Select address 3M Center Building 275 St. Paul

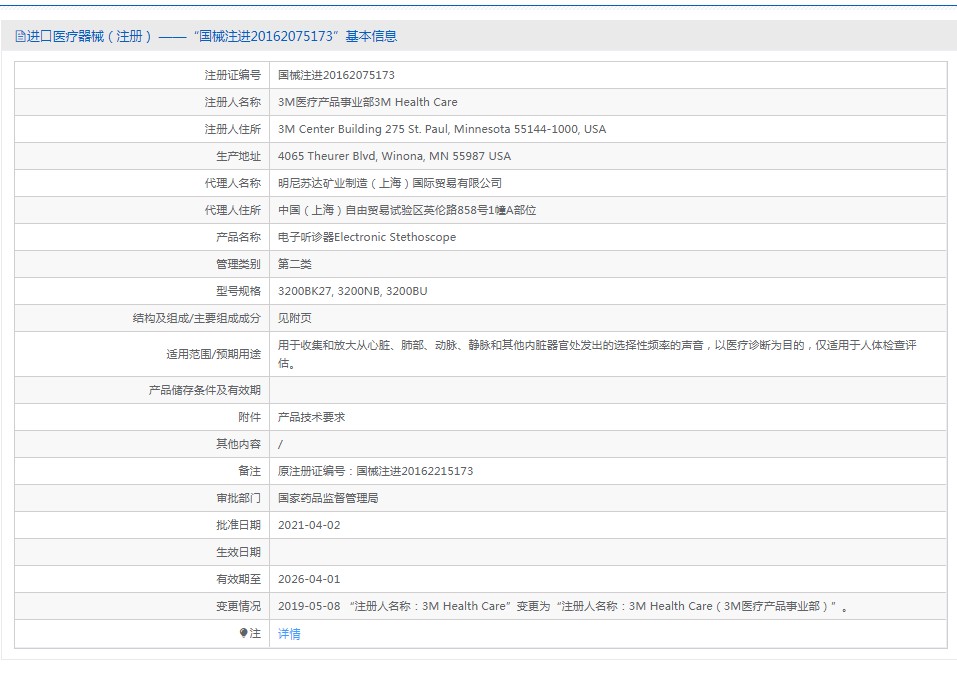tap(442, 129)
